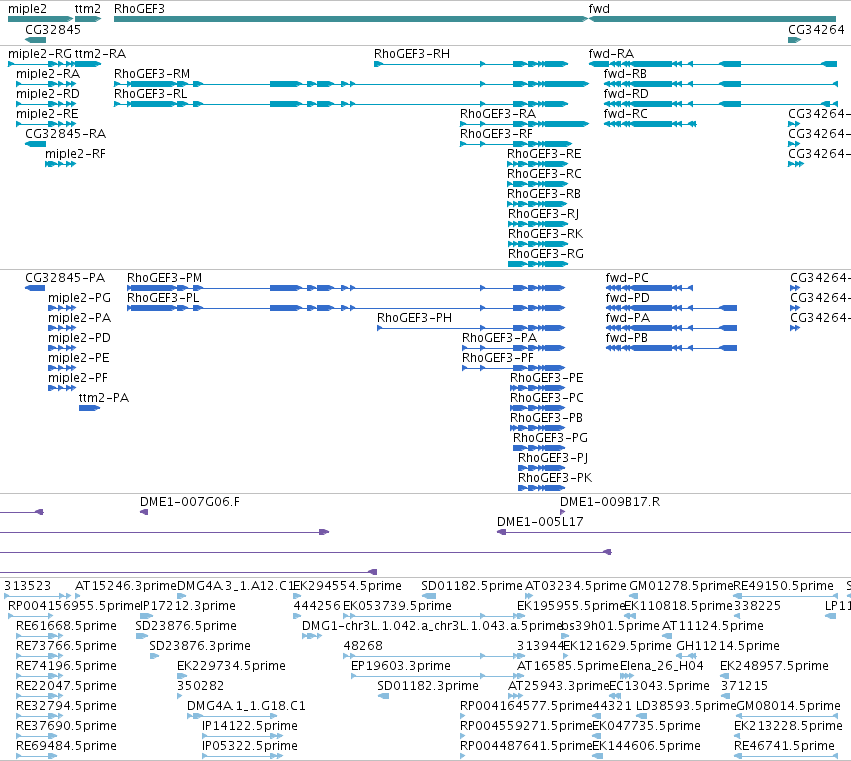The width and height of the screenshot is (851, 761).
Task: Click the RhoGEF3-RB transcript
Action: click(x=537, y=204)
